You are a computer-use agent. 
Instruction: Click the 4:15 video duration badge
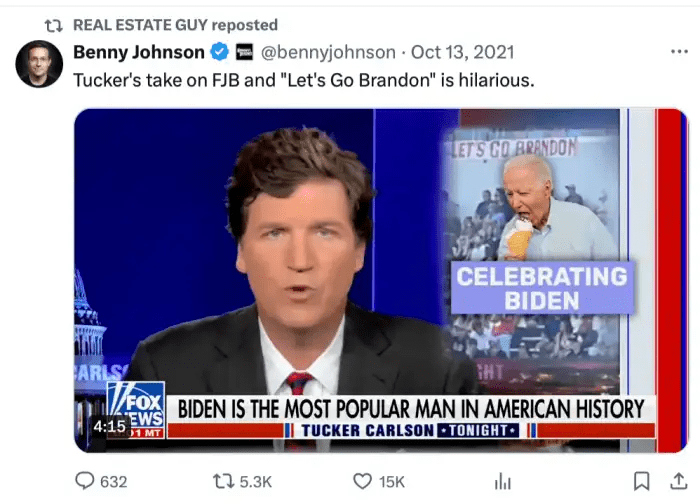109,426
